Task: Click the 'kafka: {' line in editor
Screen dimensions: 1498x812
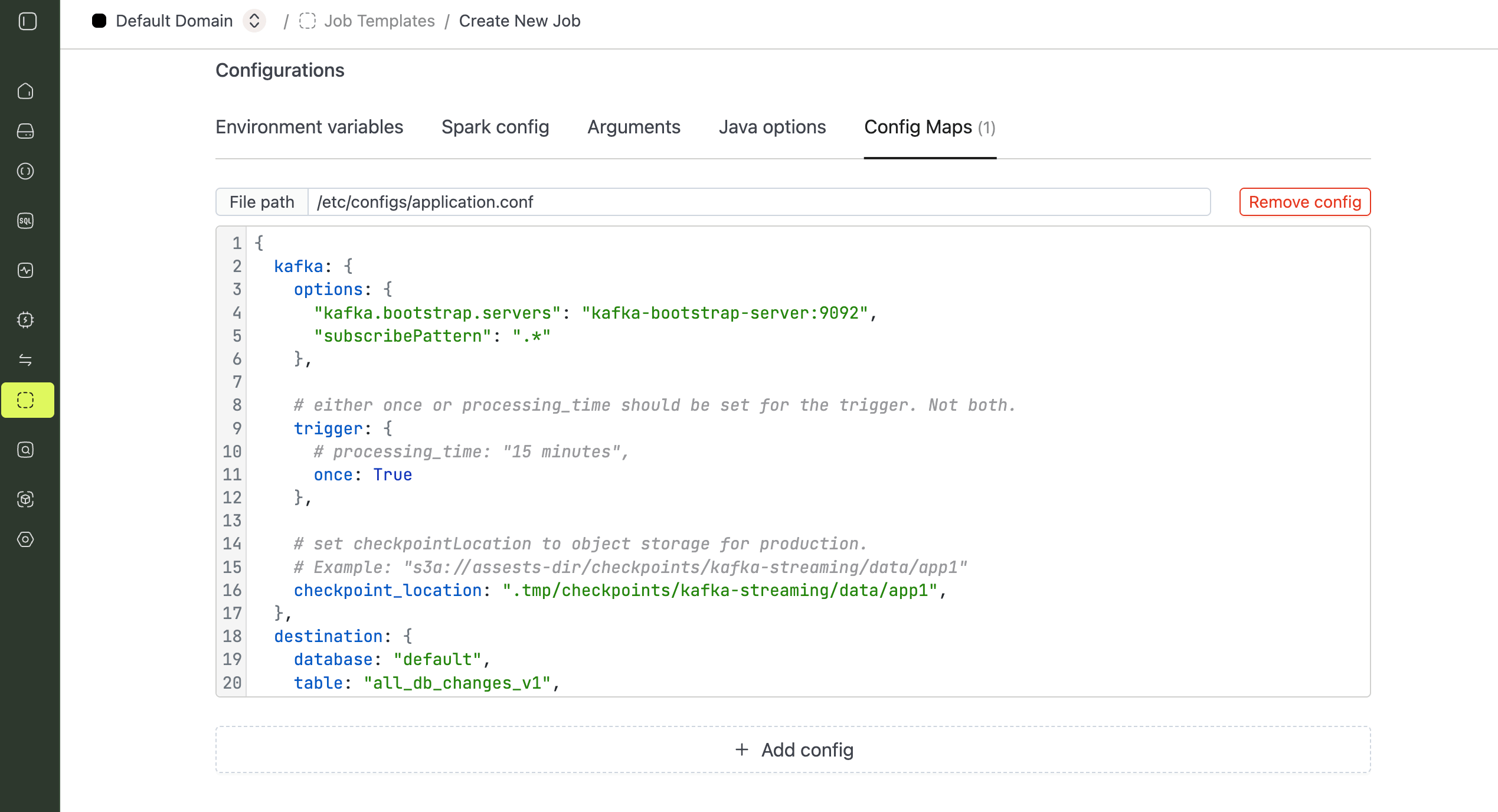Action: [313, 266]
